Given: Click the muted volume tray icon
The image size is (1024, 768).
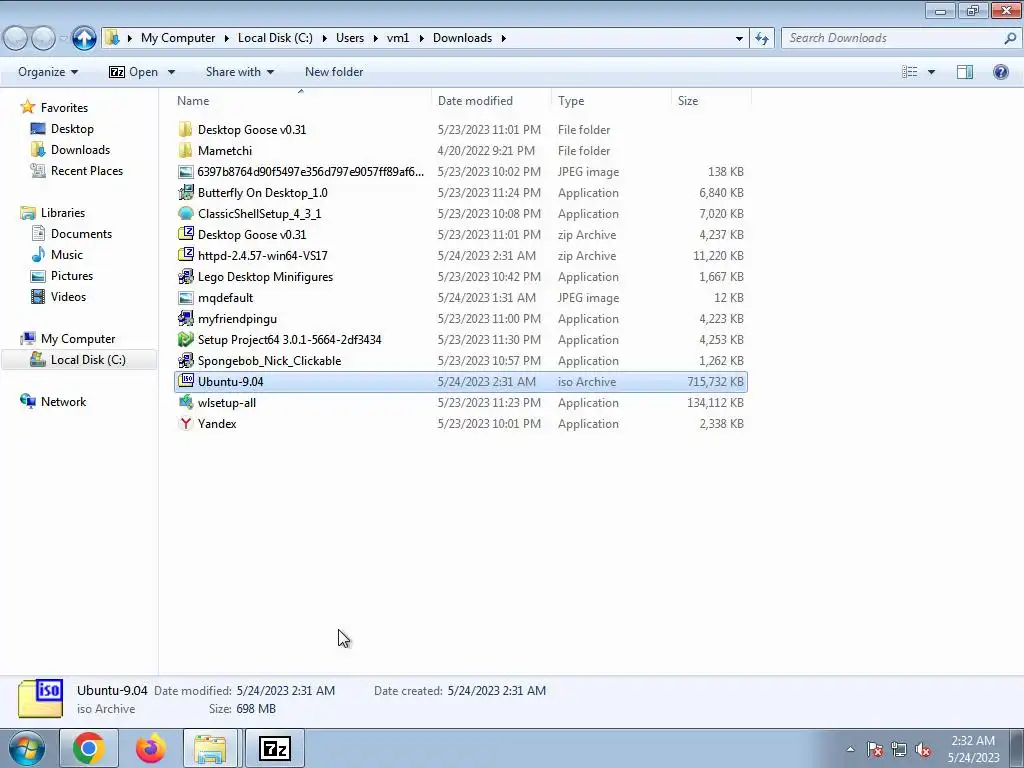Looking at the screenshot, I should tap(923, 750).
